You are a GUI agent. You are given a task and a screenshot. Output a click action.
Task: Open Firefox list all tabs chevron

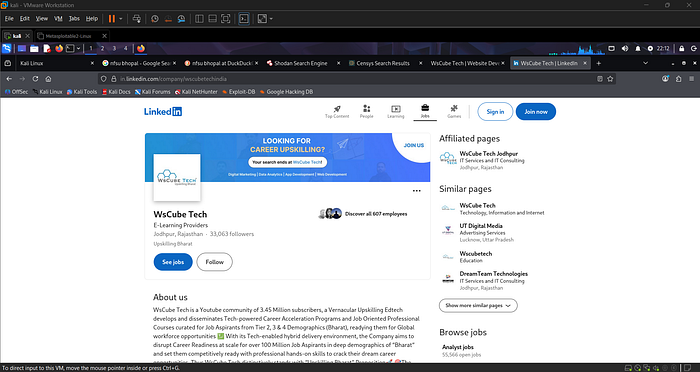646,63
